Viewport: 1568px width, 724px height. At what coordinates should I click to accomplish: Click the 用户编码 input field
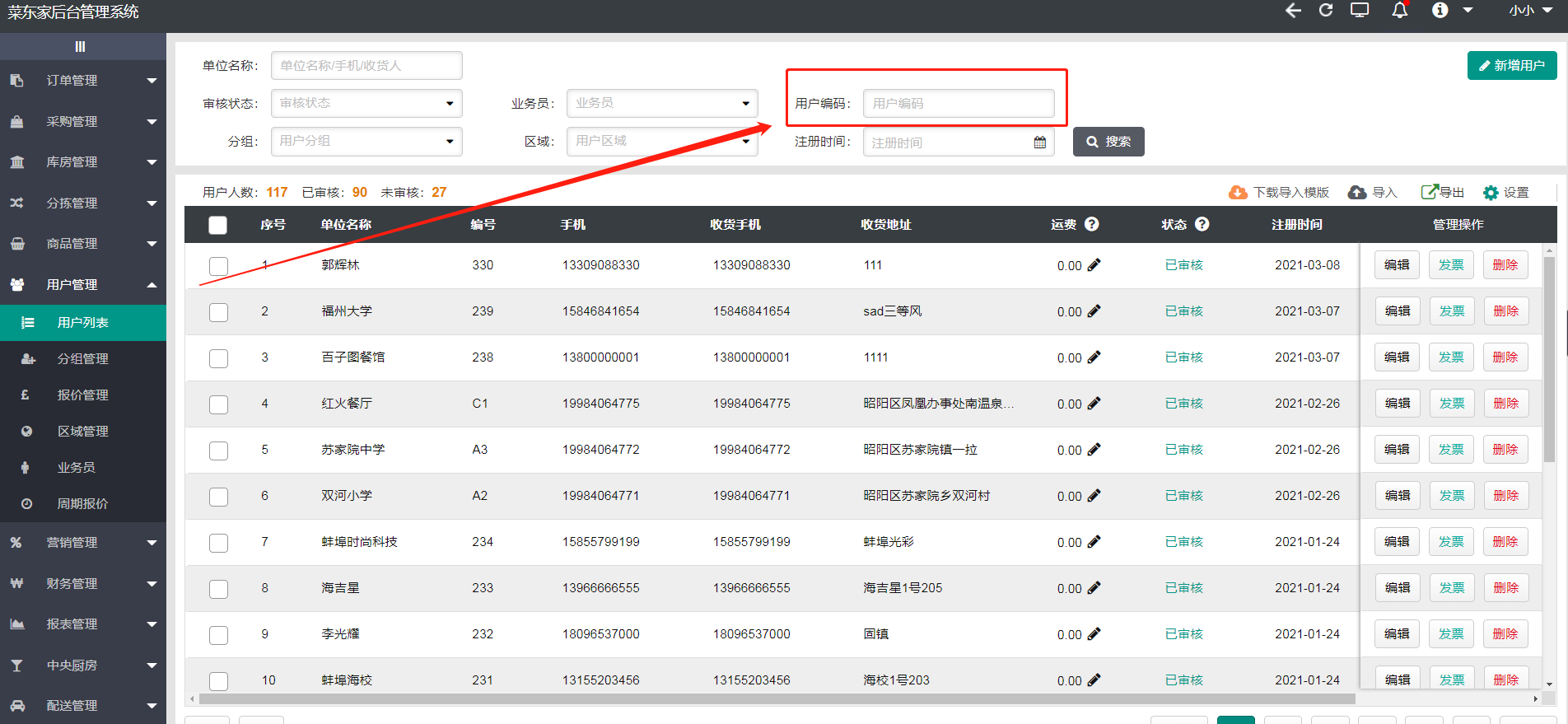click(959, 103)
